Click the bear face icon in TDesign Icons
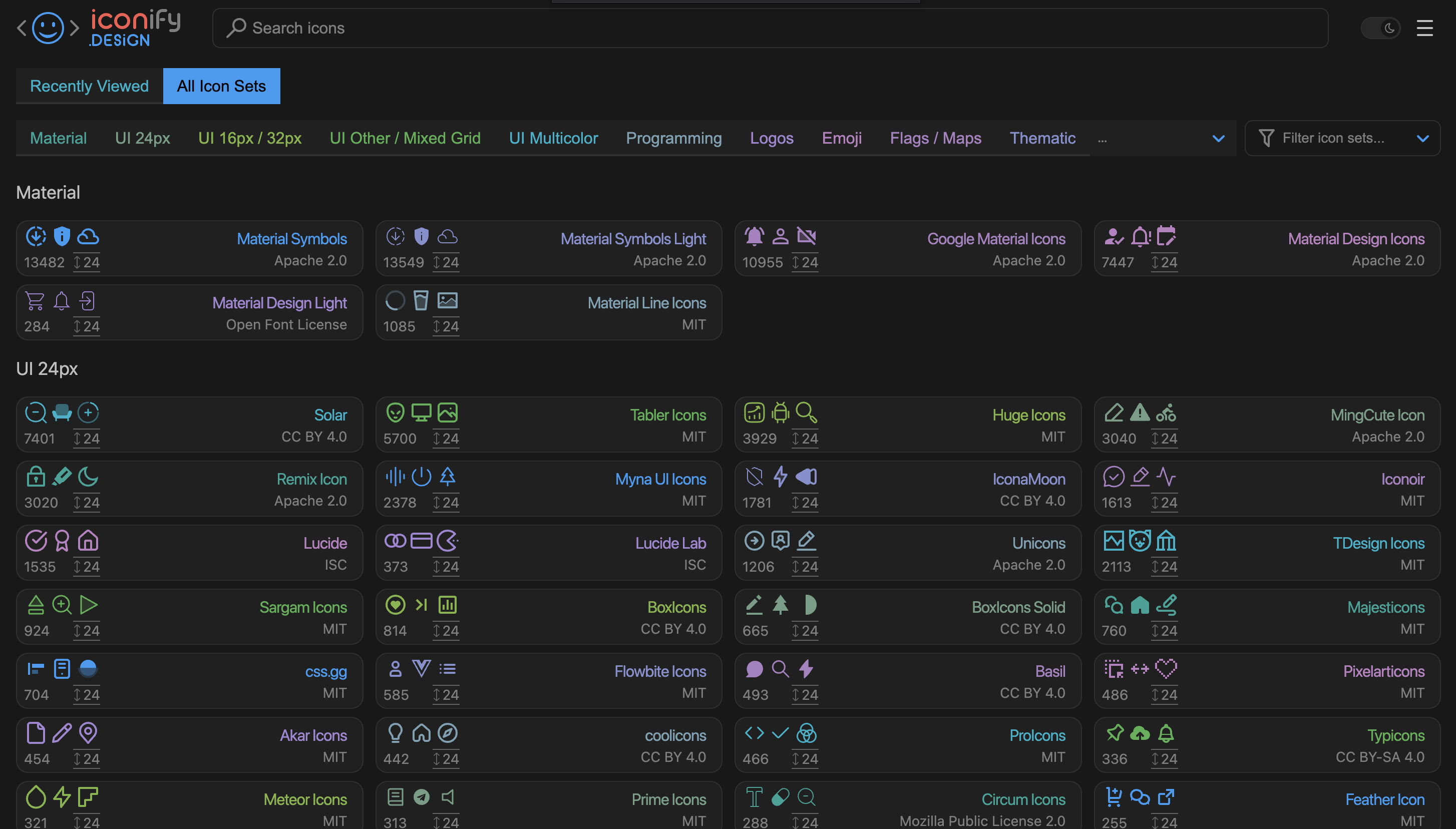The height and width of the screenshot is (829, 1456). (x=1140, y=541)
